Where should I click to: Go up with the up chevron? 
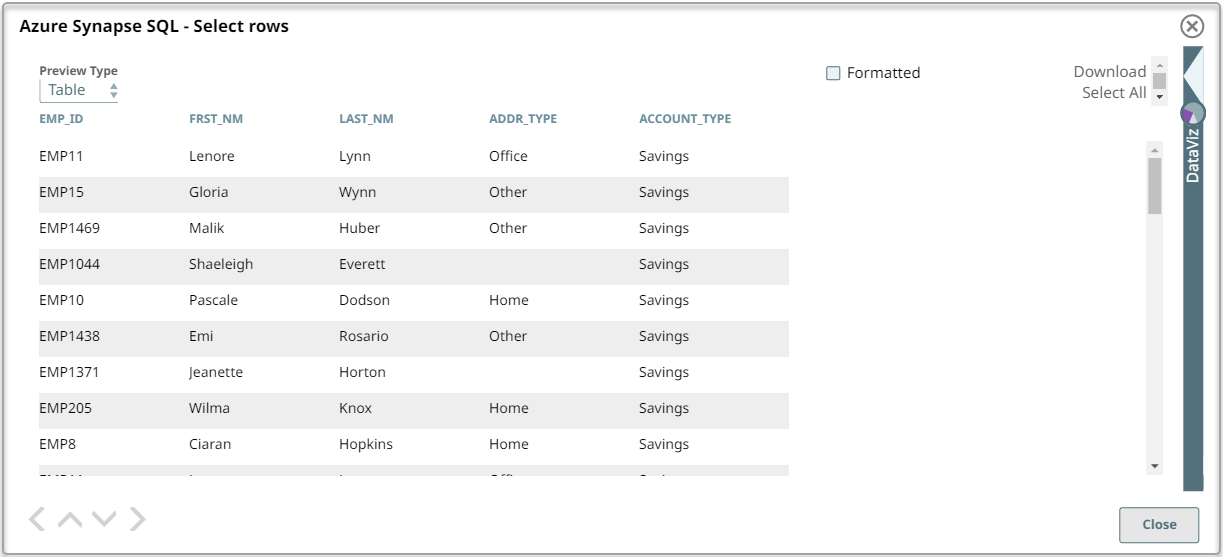click(70, 519)
